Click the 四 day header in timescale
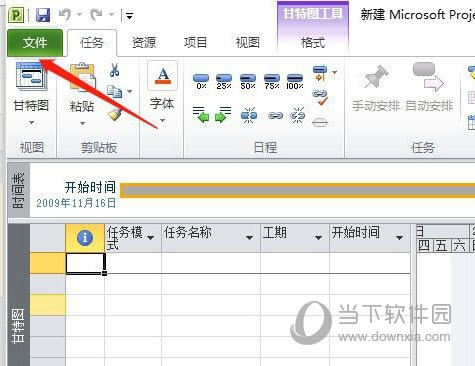 click(x=424, y=246)
